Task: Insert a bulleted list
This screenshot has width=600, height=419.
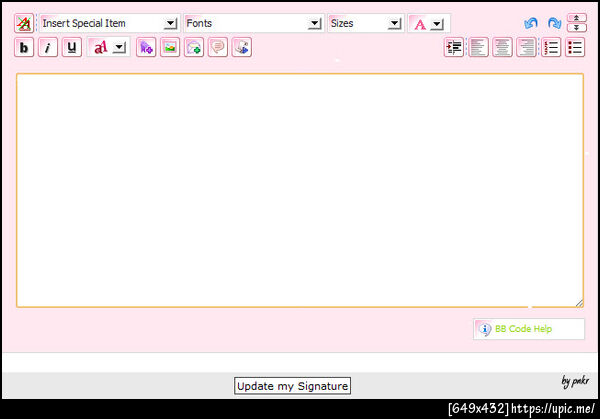Action: 575,47
